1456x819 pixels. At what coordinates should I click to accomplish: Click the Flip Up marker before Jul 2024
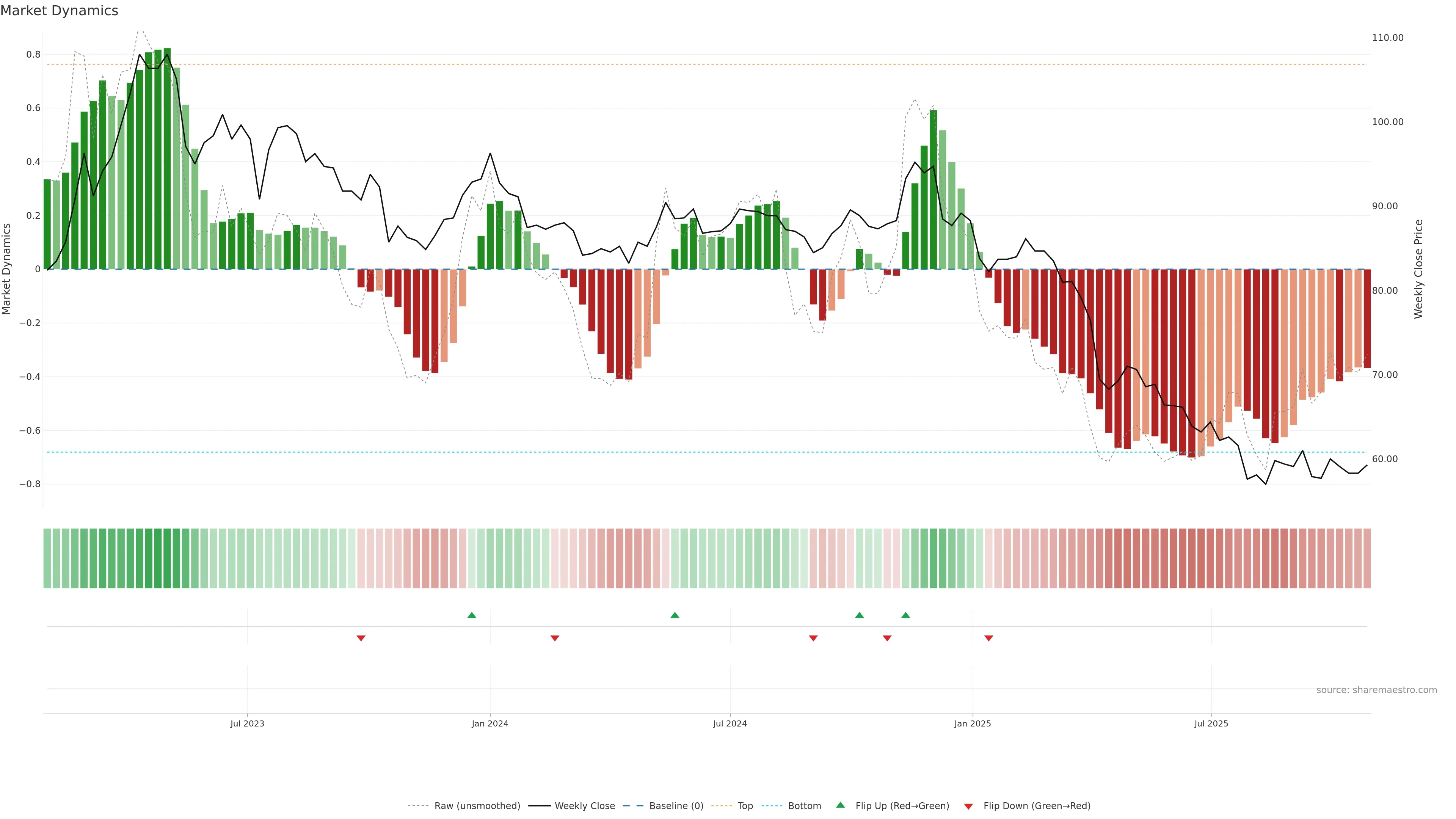point(674,615)
